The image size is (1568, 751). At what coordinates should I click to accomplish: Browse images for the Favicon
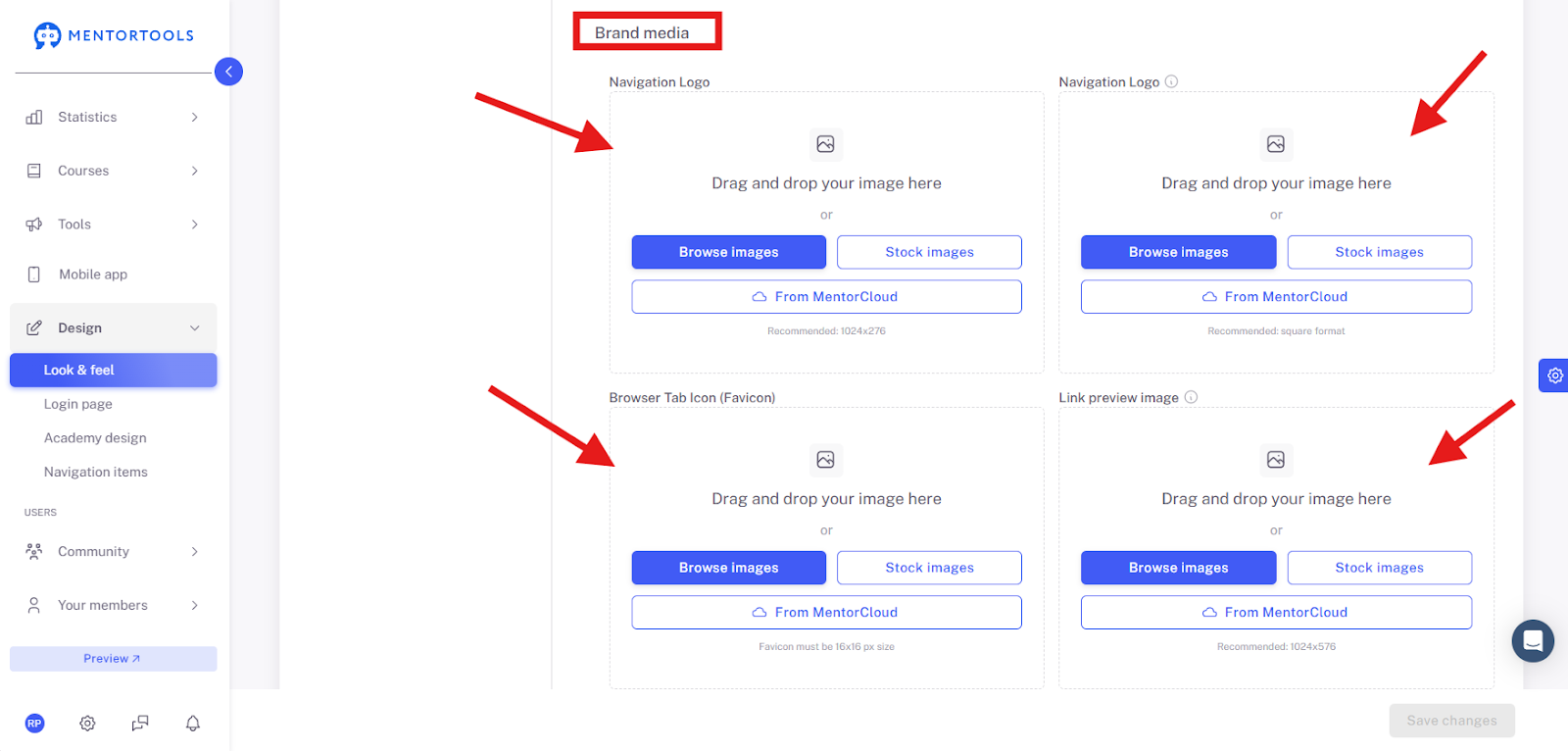click(728, 568)
